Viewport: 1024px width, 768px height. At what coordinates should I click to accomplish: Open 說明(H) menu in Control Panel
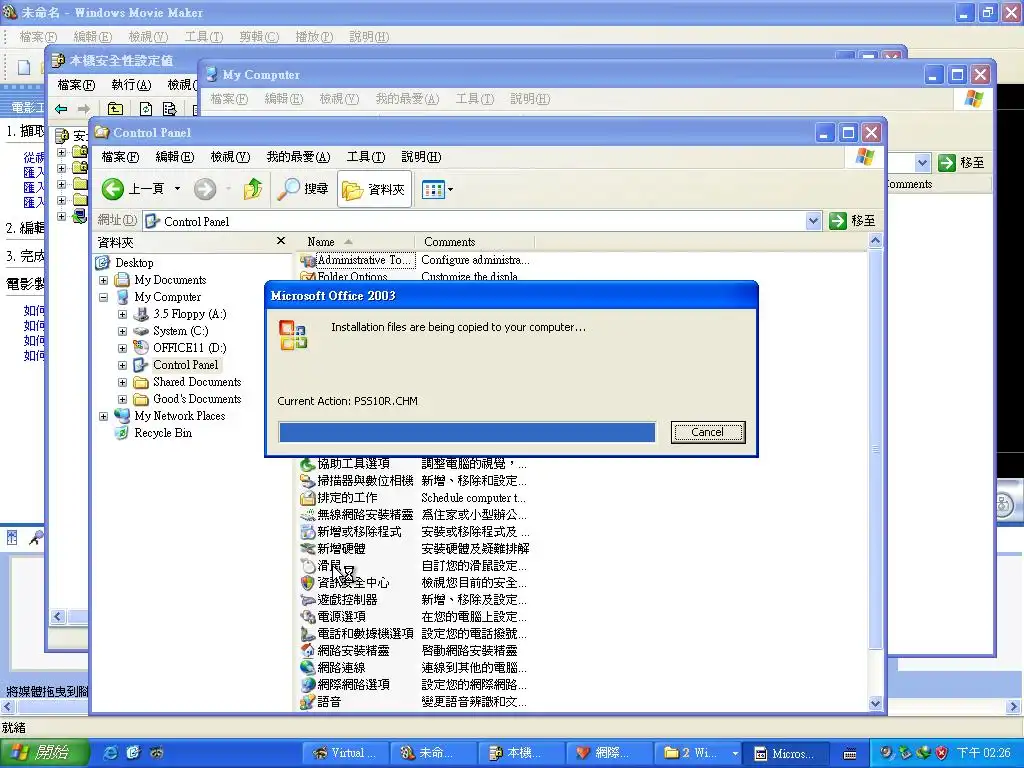click(421, 157)
